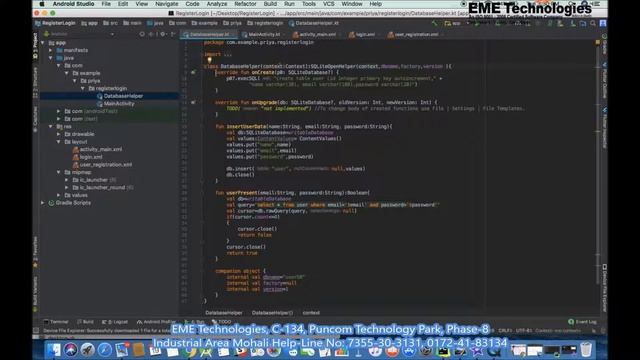Open the Android Profiler tool window
640x360 pixels.
click(156, 322)
